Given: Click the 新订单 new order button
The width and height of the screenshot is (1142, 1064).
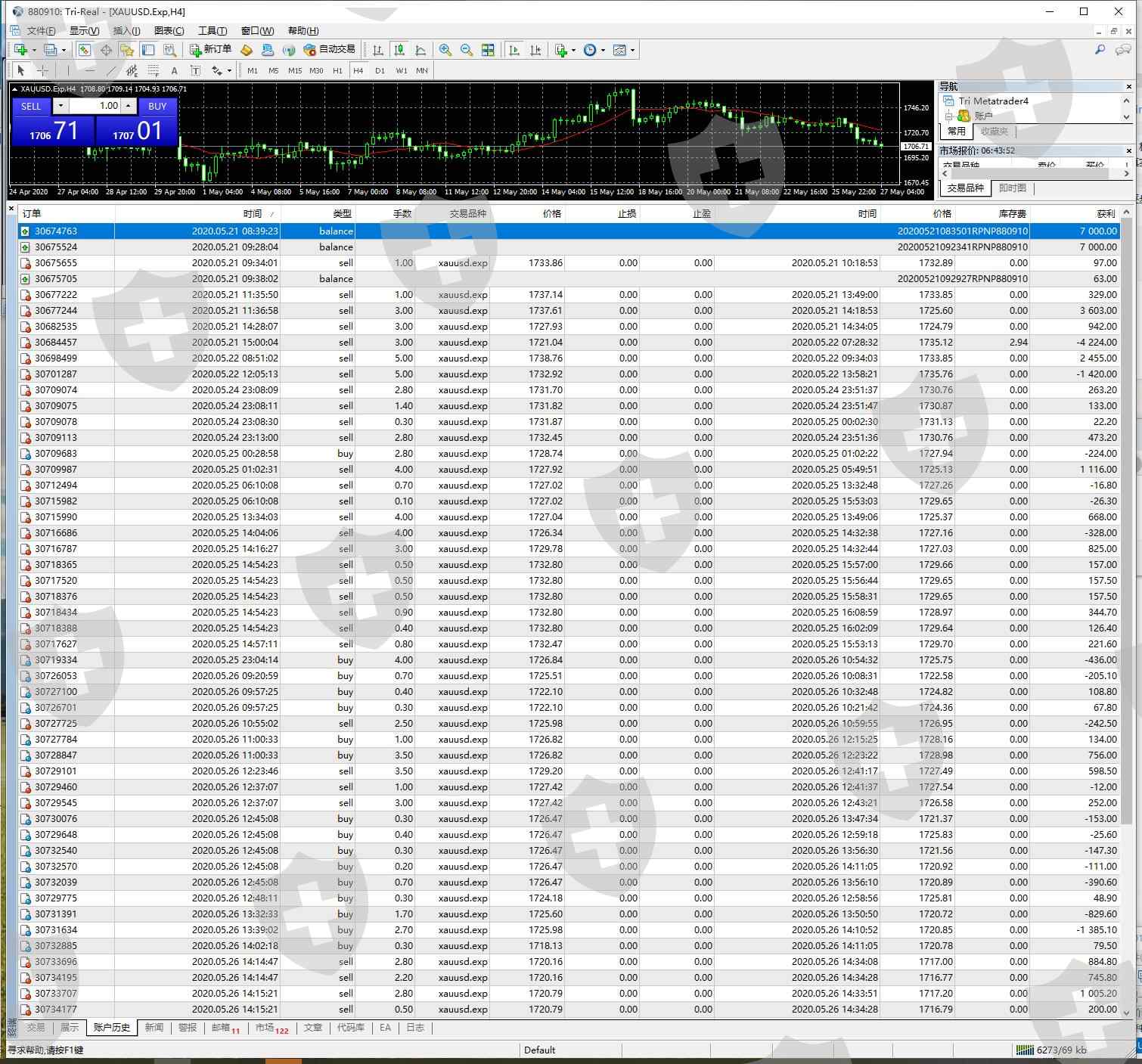Looking at the screenshot, I should pos(211,50).
